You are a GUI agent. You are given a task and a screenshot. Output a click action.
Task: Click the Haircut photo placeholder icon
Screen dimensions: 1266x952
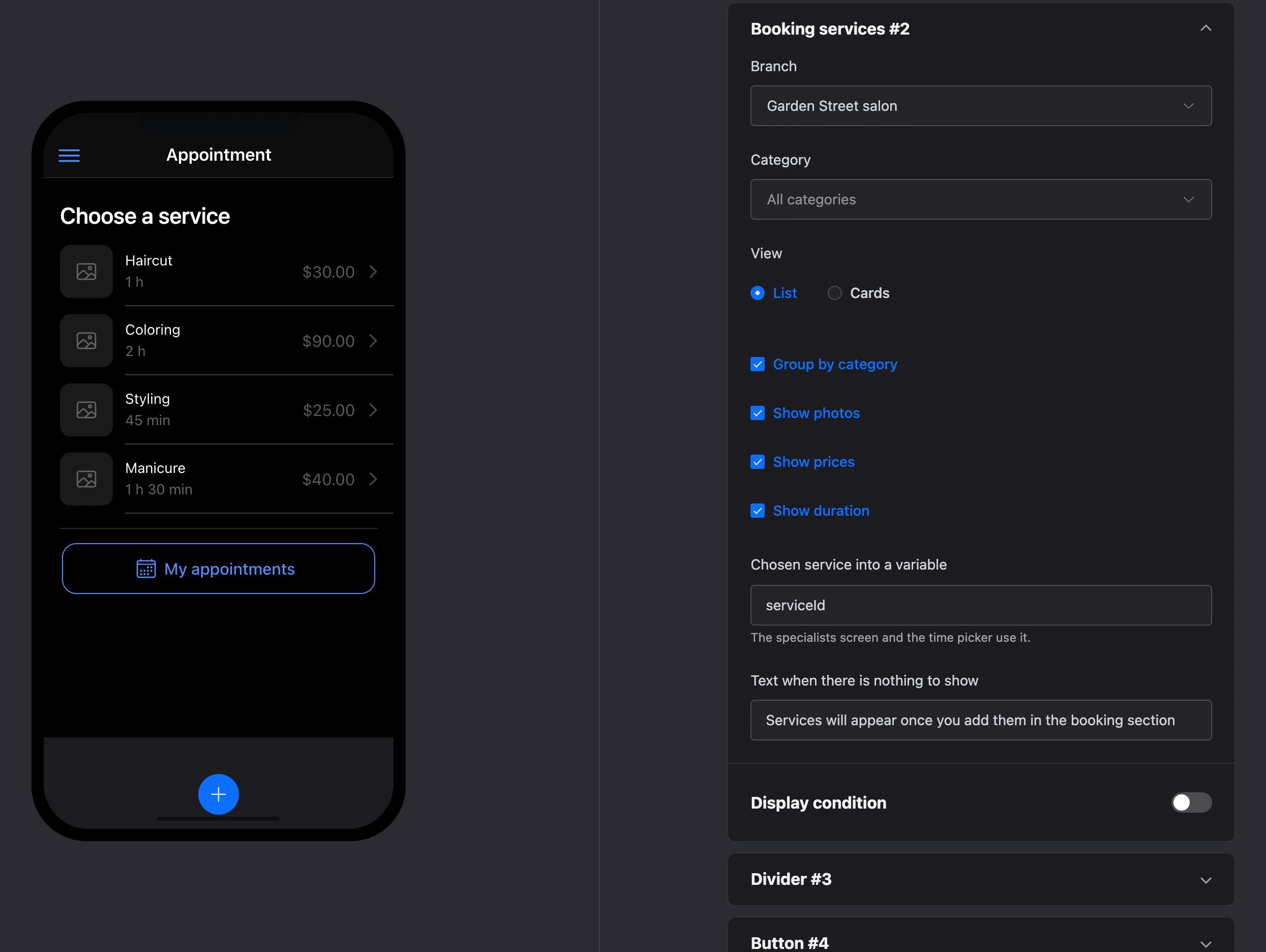86,272
